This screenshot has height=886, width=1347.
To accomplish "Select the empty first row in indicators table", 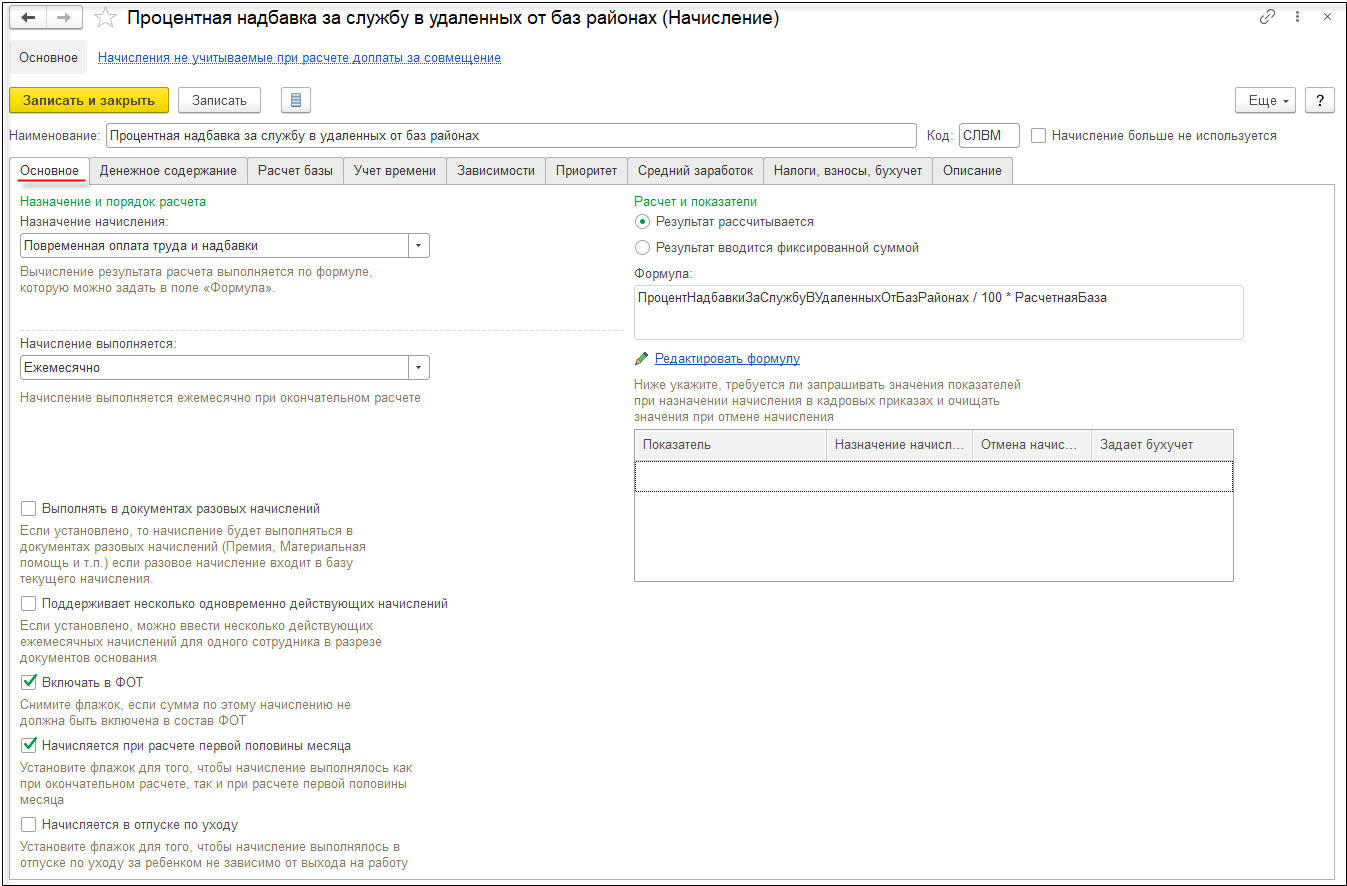I will 933,476.
